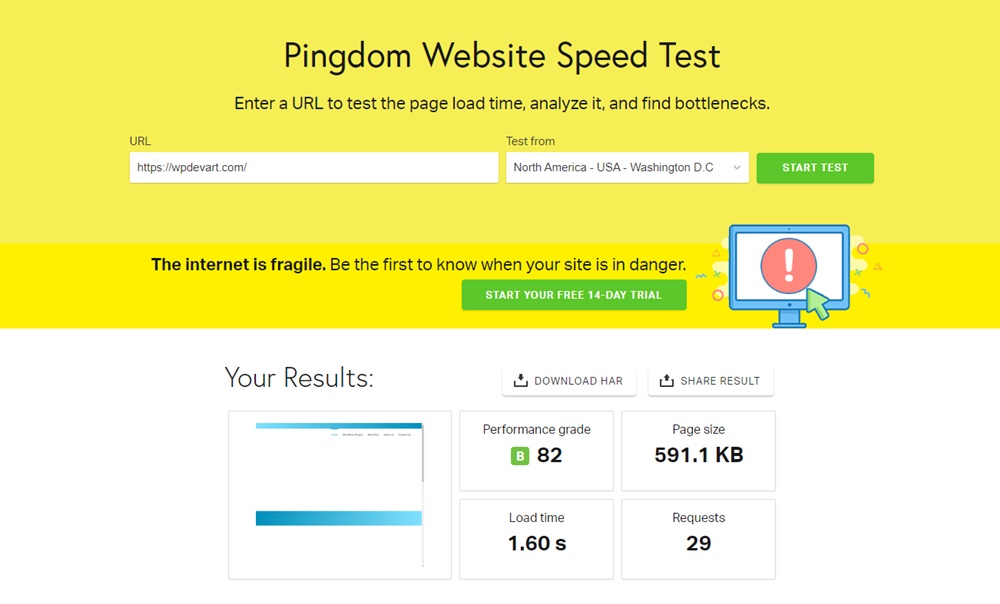
Task: Click the URL input field with wpdevart.com
Action: pos(314,168)
